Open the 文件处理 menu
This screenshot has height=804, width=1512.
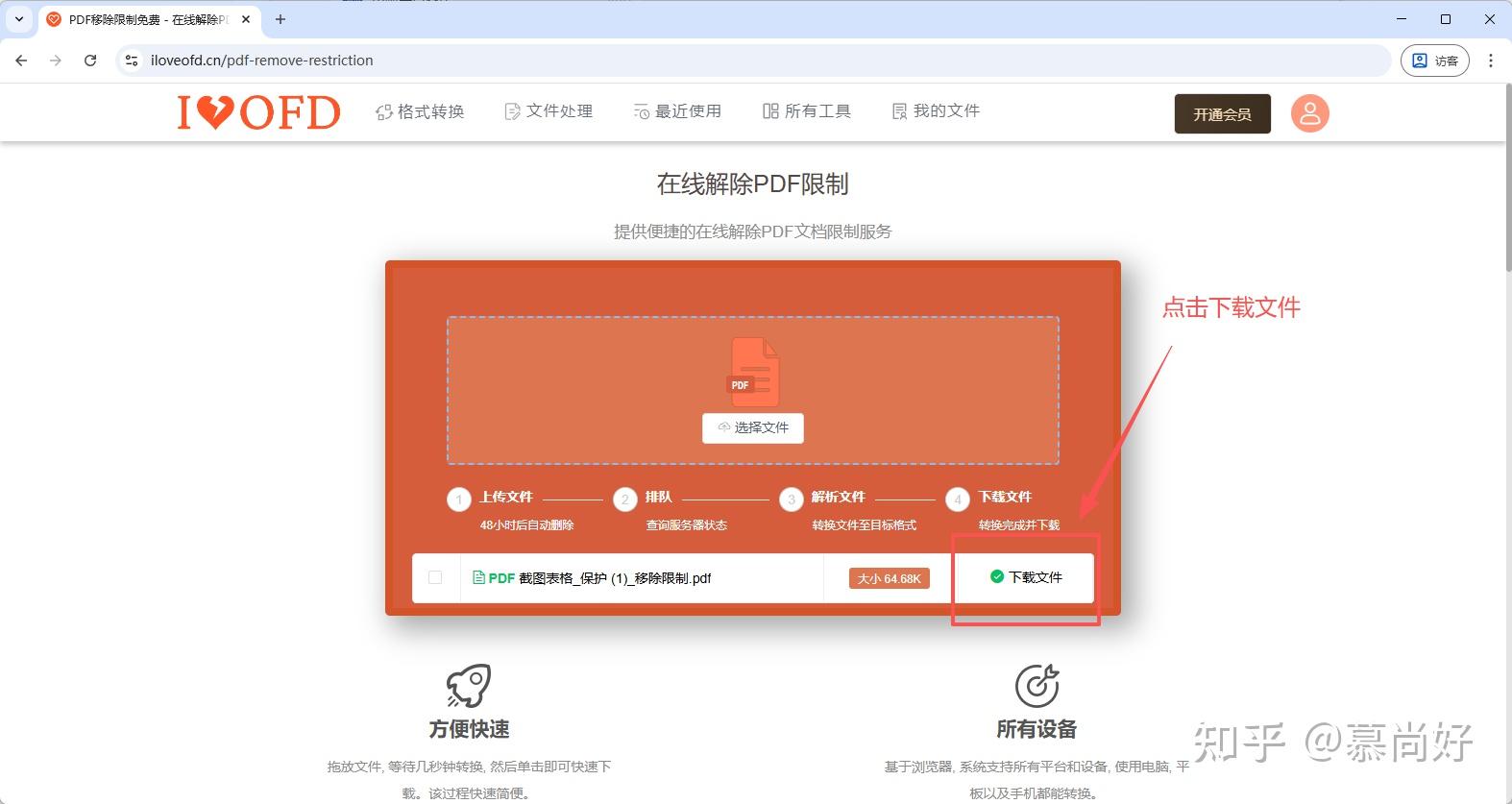tap(549, 111)
